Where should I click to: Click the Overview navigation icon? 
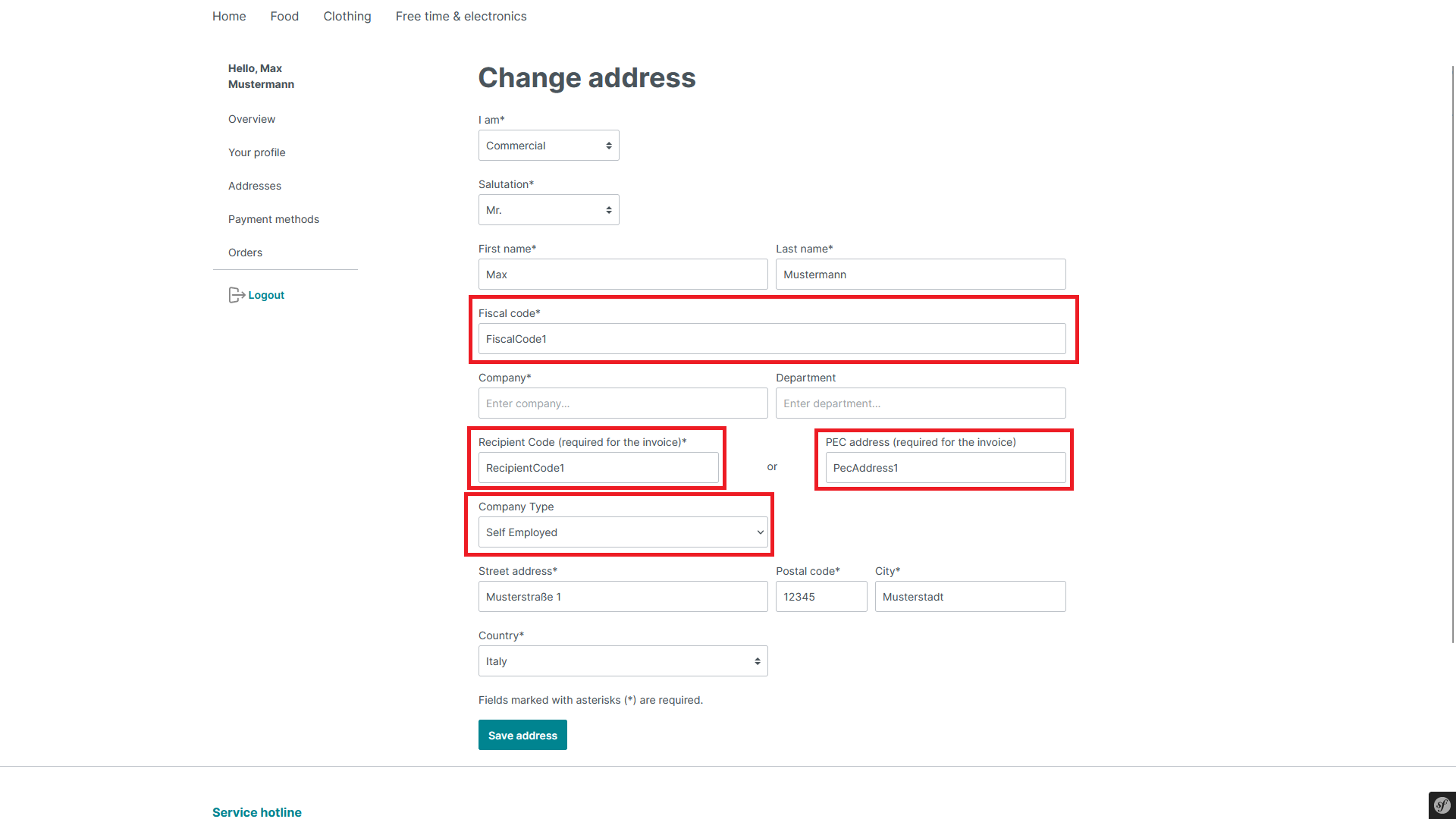click(251, 119)
